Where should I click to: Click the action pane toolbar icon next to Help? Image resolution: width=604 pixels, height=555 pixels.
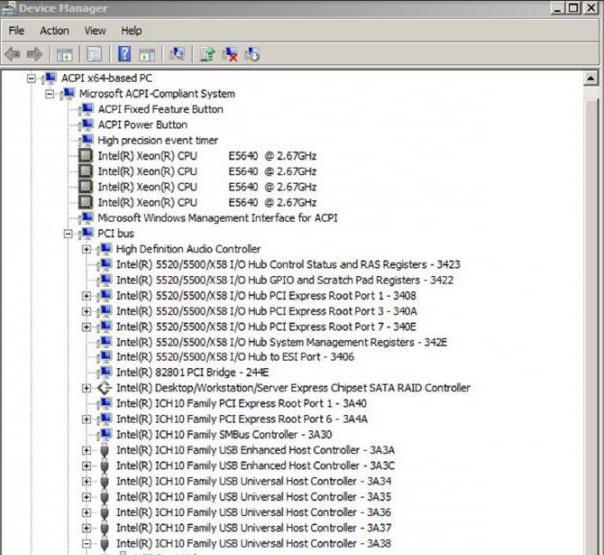click(x=147, y=55)
